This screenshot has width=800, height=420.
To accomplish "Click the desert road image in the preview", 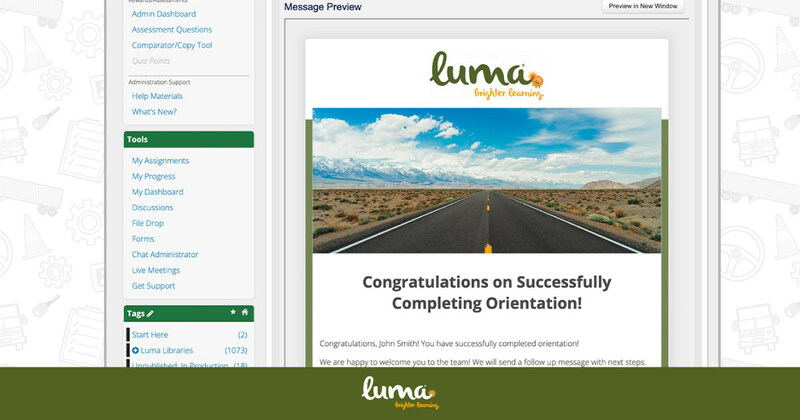I will click(486, 180).
